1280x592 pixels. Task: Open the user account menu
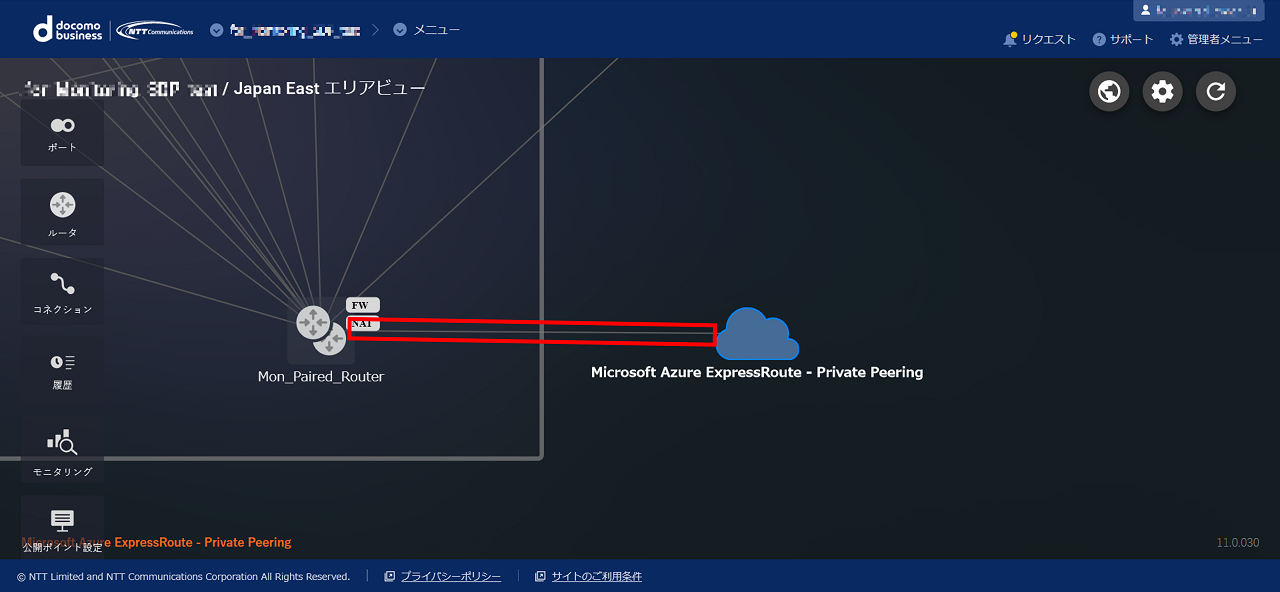1198,11
